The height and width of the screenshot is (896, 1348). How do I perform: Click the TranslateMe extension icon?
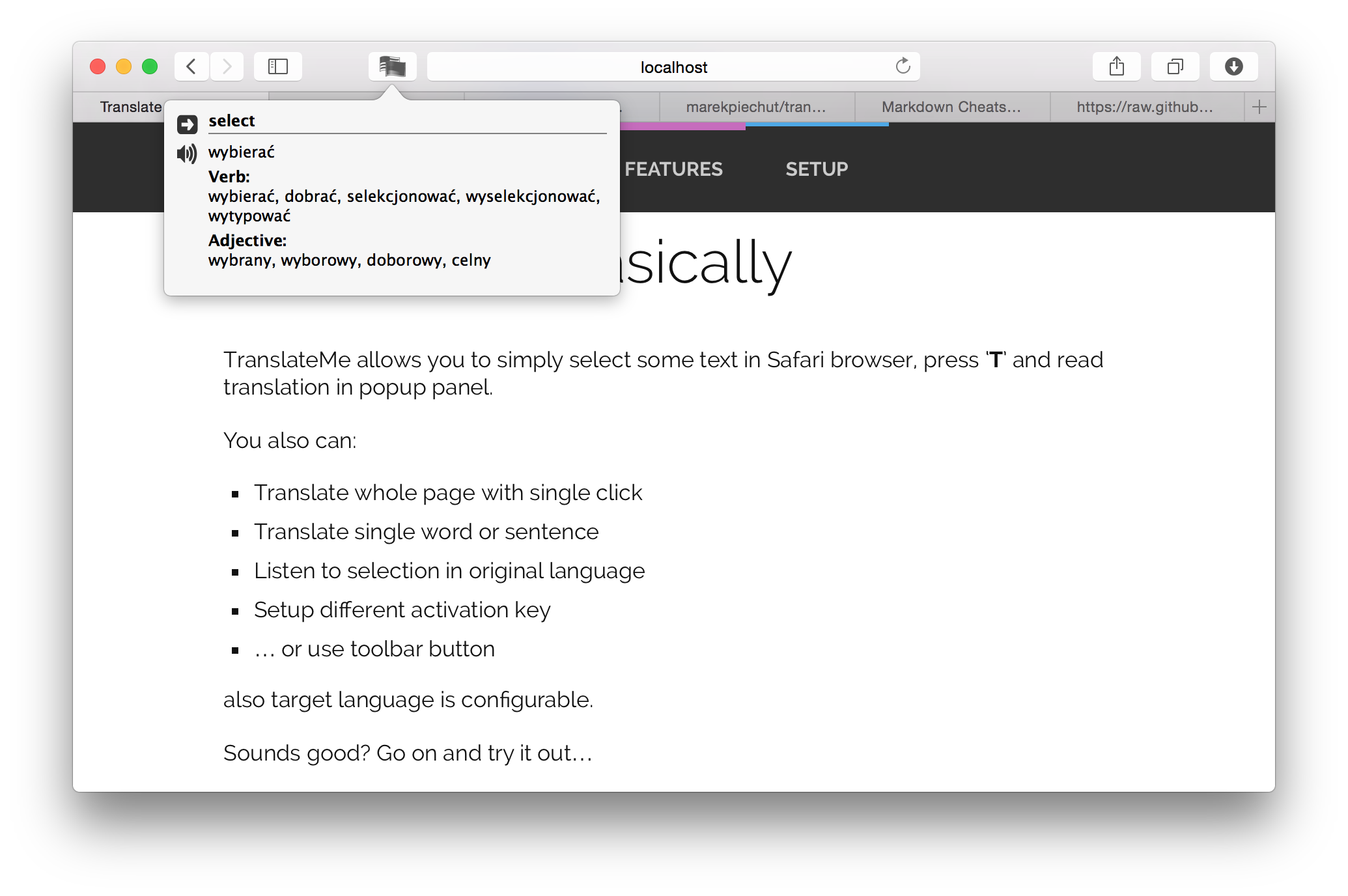point(393,67)
